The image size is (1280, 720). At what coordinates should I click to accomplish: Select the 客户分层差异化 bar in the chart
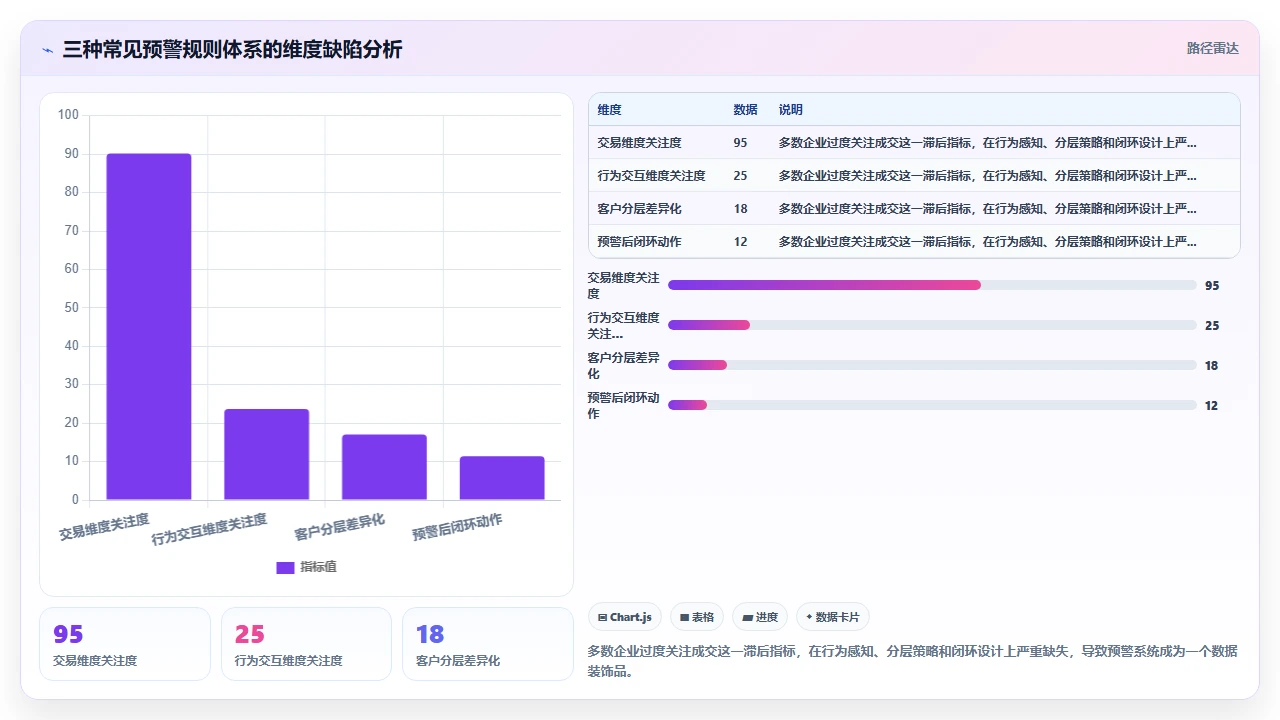tap(384, 467)
